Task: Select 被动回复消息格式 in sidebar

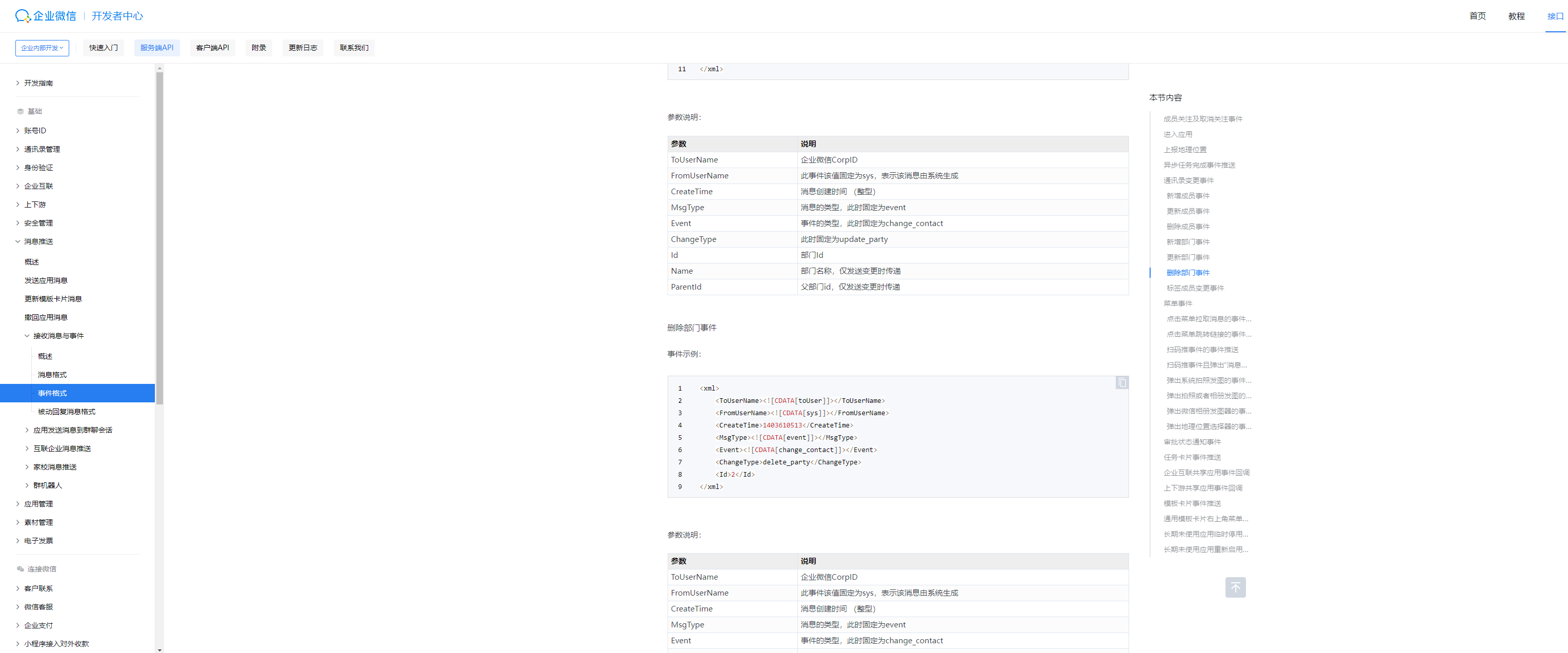Action: tap(66, 412)
